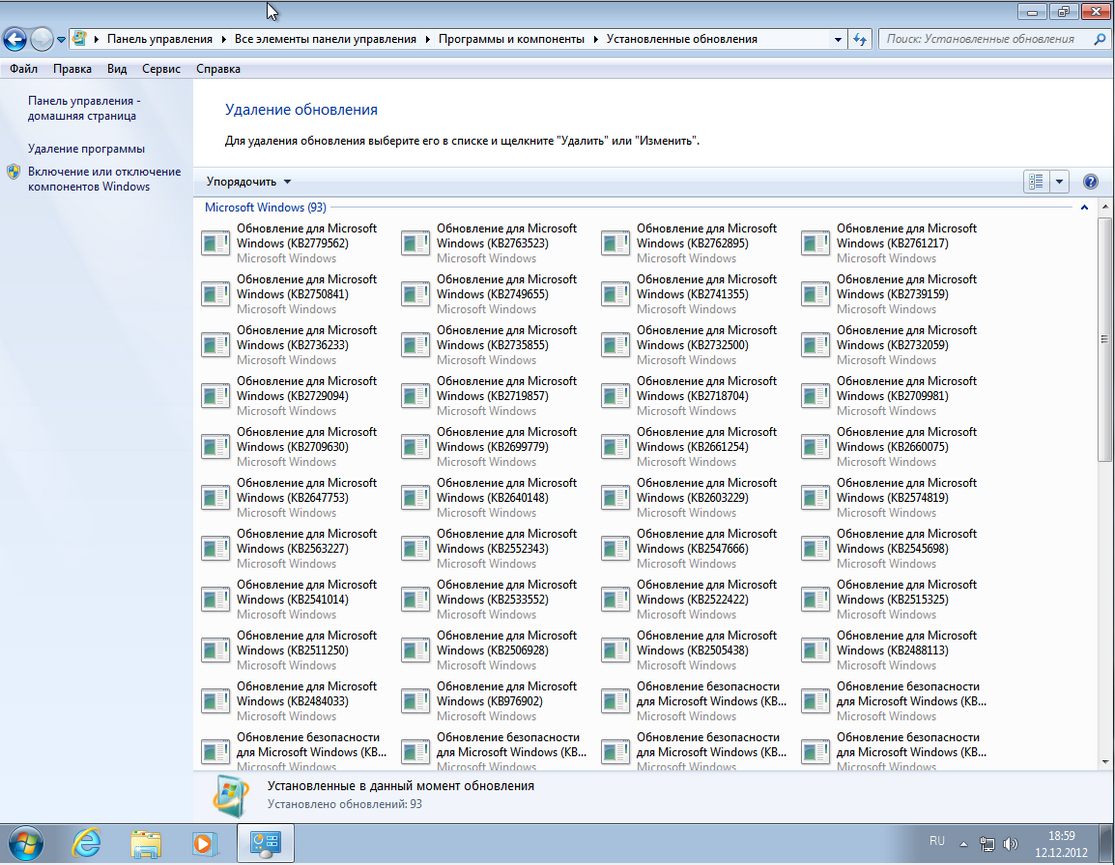Open the 'Удаление программы' link
The height and width of the screenshot is (865, 1115).
[x=86, y=149]
